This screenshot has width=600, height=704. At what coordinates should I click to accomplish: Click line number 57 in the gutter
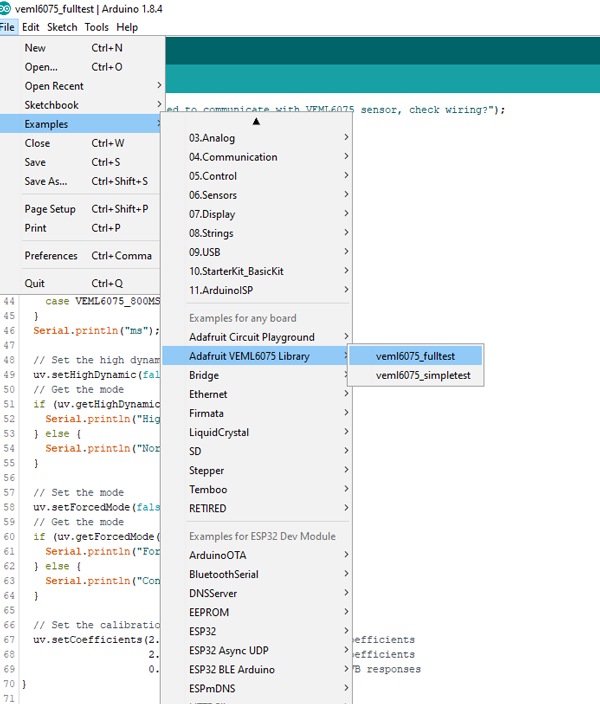click(9, 493)
